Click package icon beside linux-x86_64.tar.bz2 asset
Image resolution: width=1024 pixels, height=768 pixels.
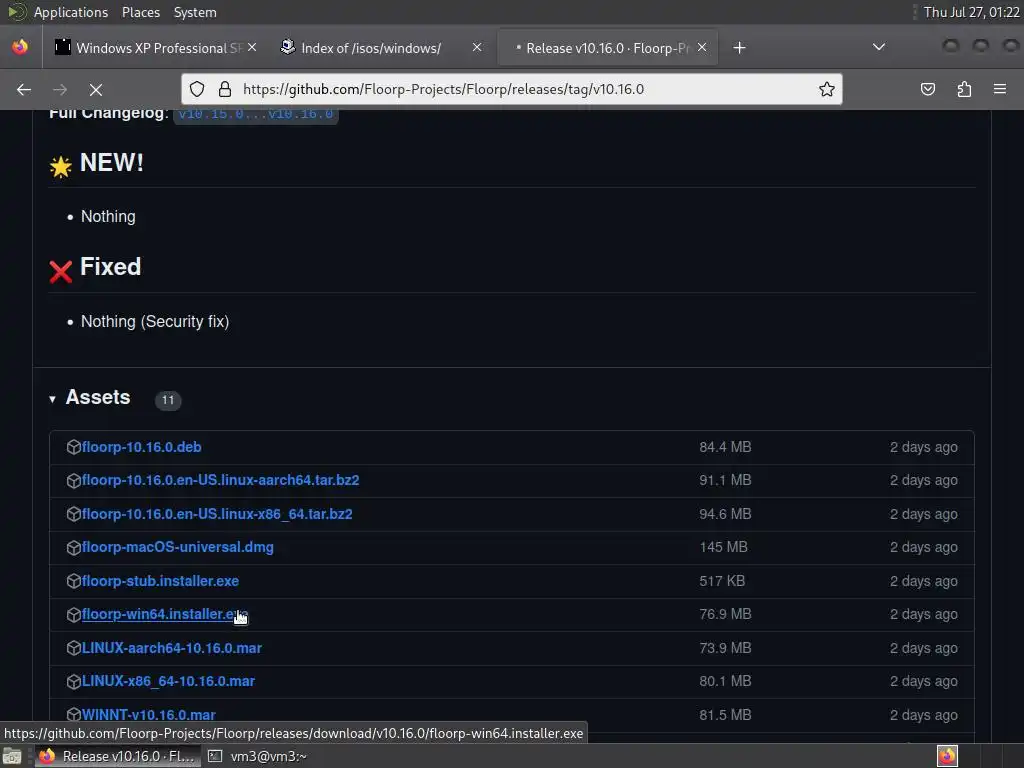(74, 514)
